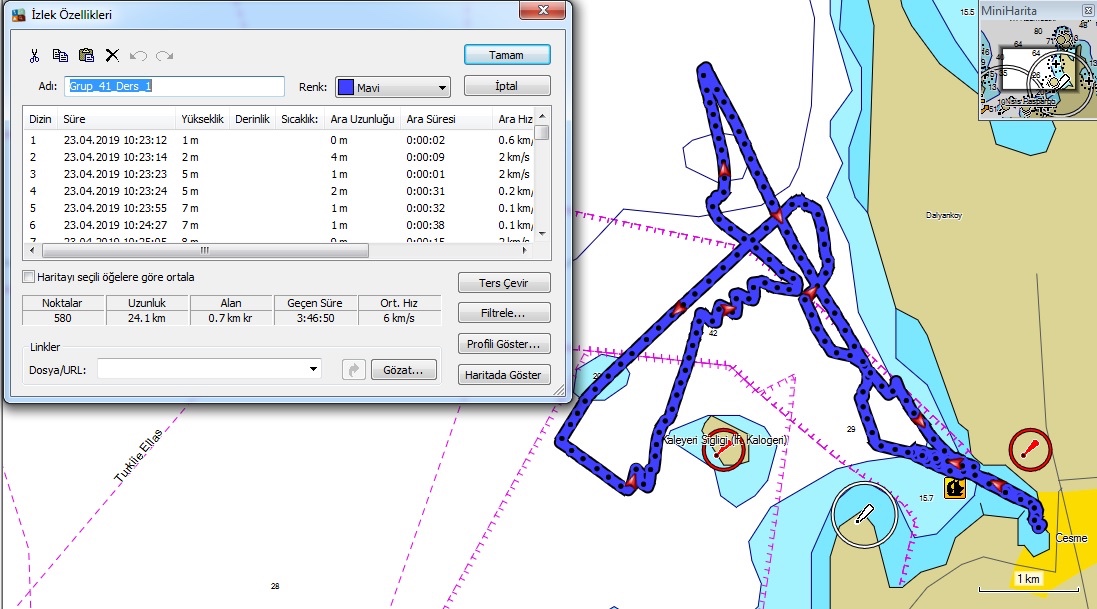Click the Dizin column header
The width and height of the screenshot is (1097, 609).
tap(40, 119)
